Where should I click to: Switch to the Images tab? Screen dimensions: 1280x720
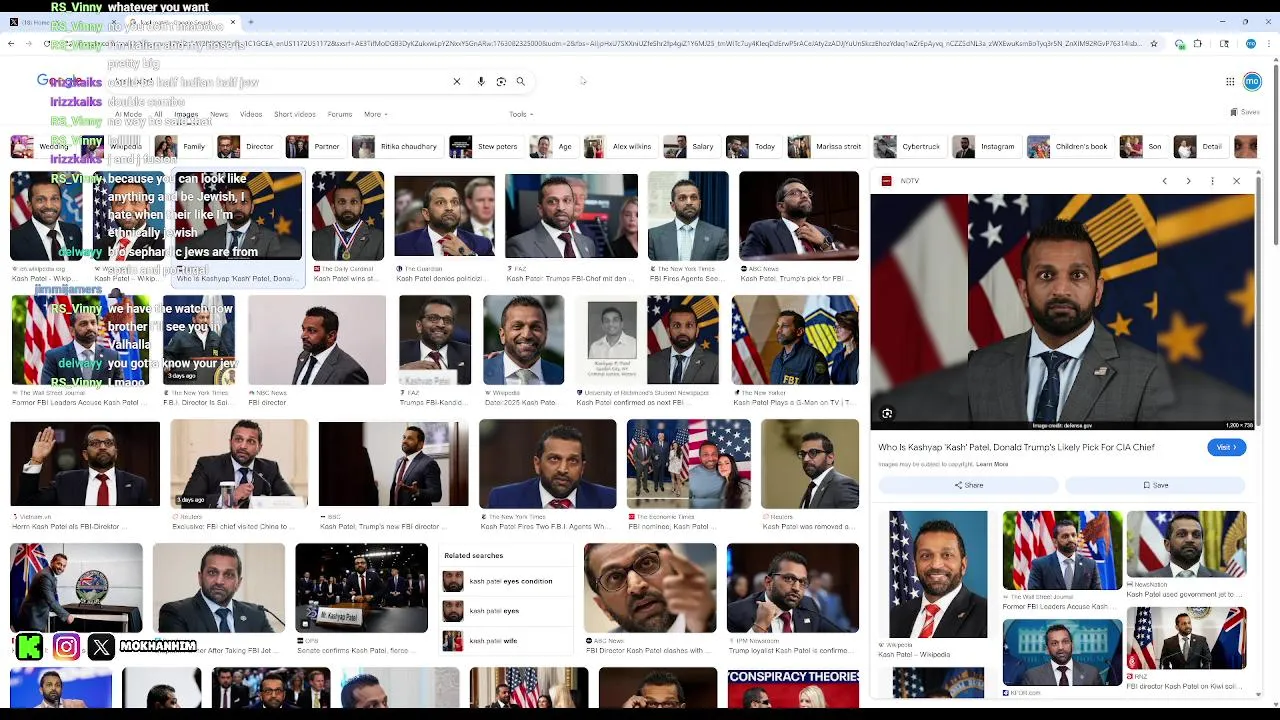click(x=186, y=114)
